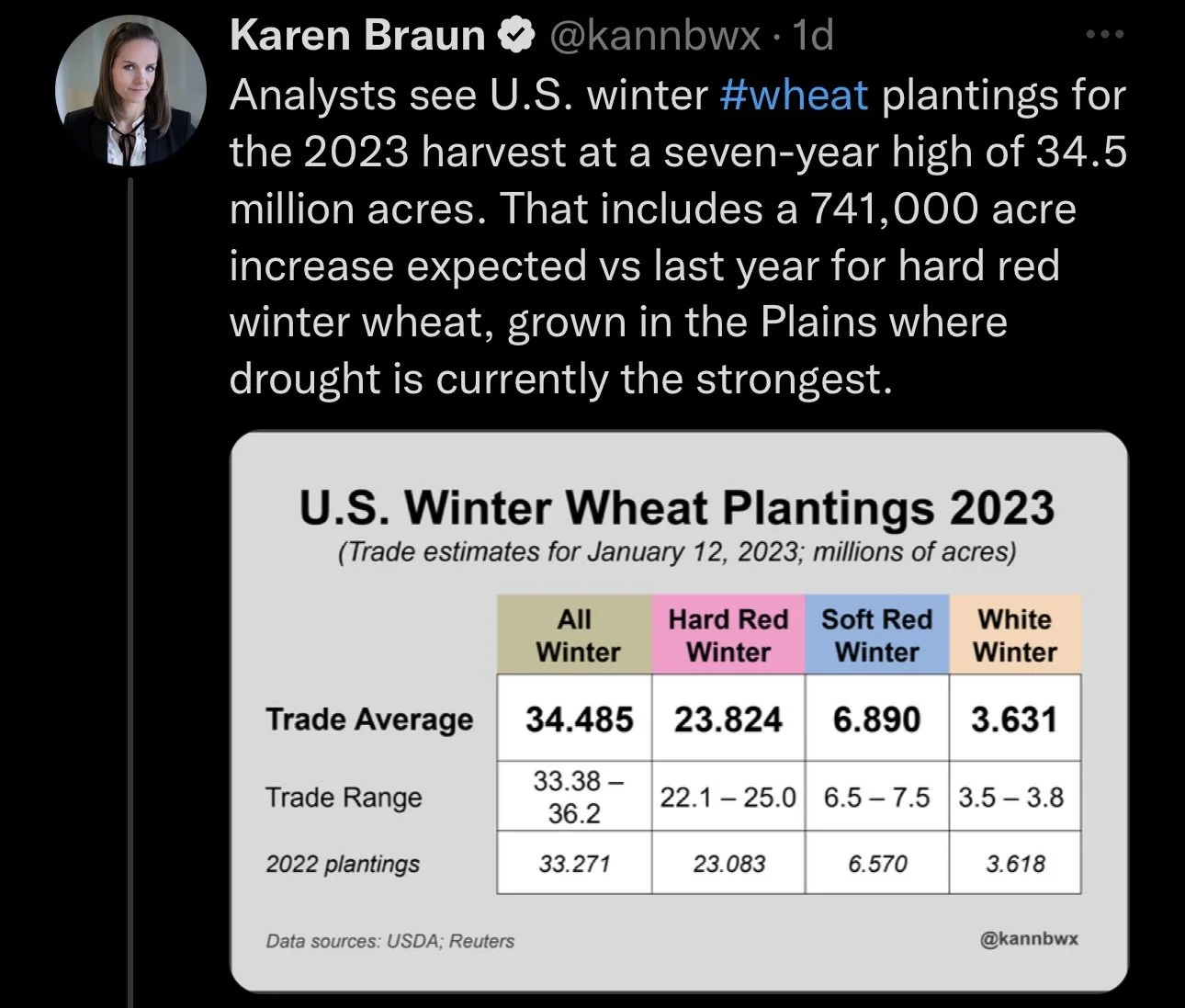This screenshot has width=1185, height=1008.
Task: Select the 6.890 Soft Red Winter cell
Action: [877, 718]
